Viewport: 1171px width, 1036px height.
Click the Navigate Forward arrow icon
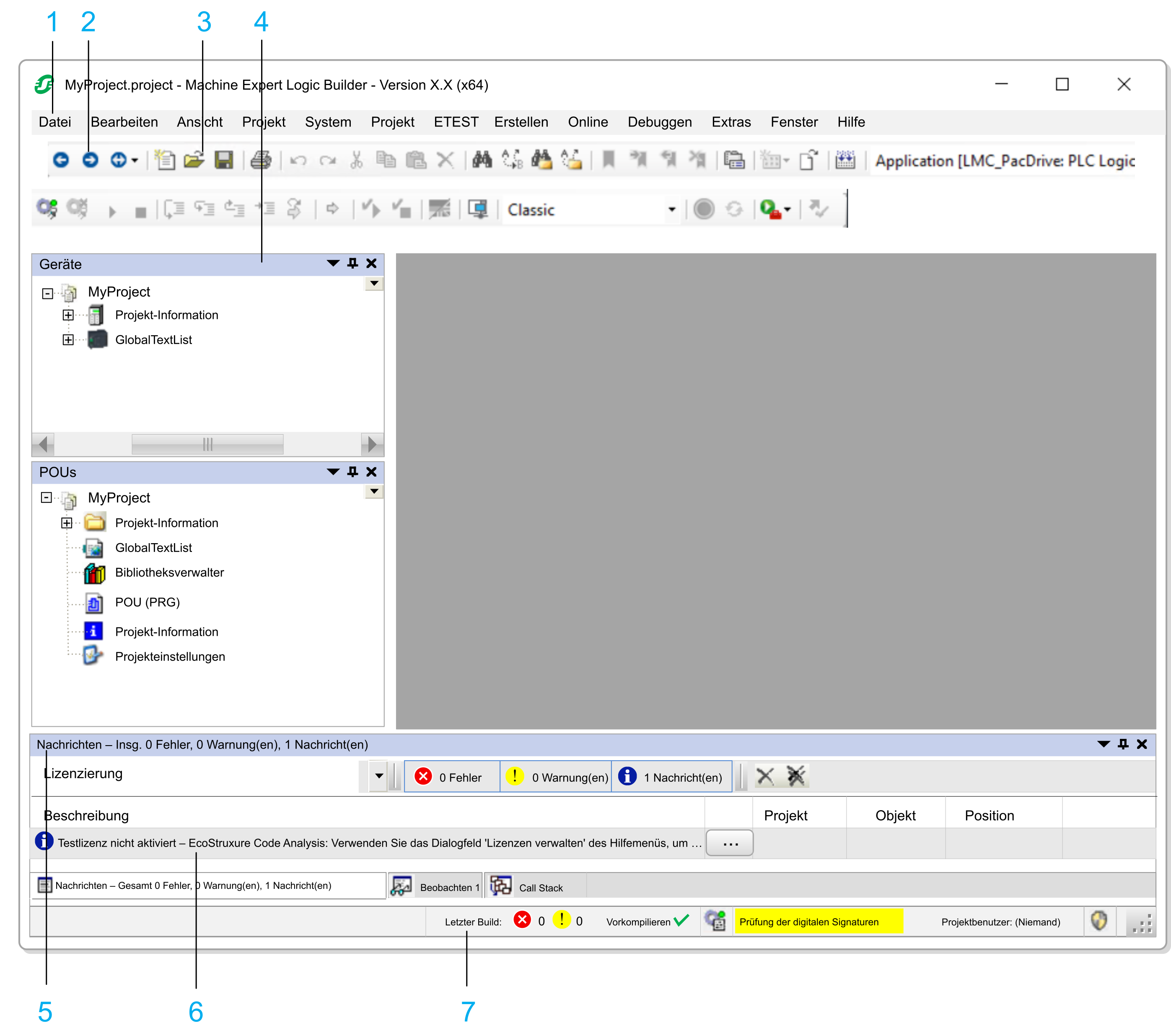click(90, 160)
